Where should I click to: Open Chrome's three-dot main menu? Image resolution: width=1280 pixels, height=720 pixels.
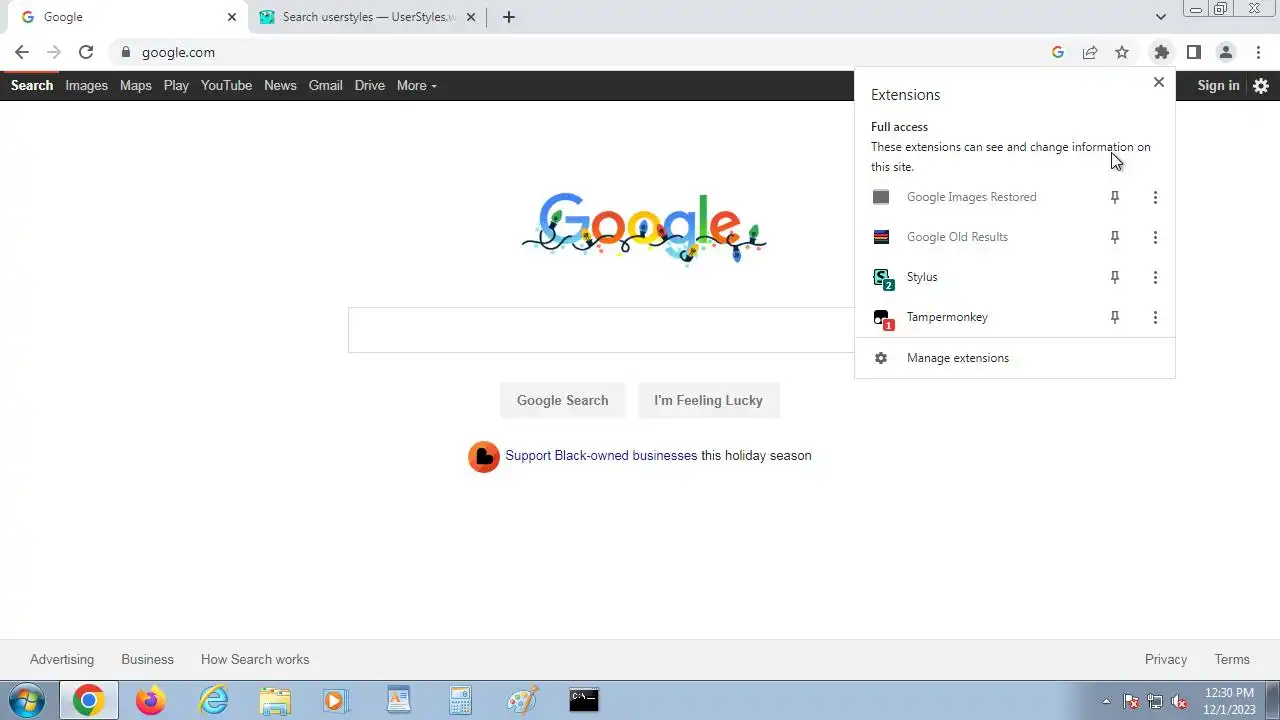pyautogui.click(x=1258, y=52)
